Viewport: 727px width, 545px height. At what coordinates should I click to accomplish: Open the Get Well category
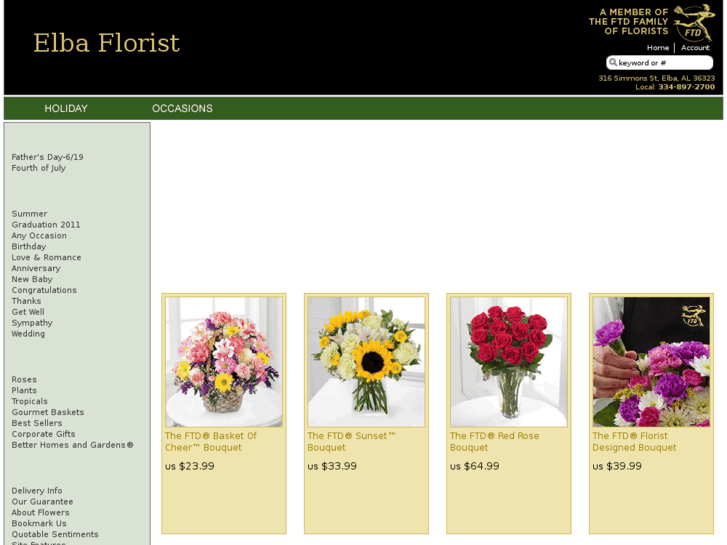click(28, 312)
